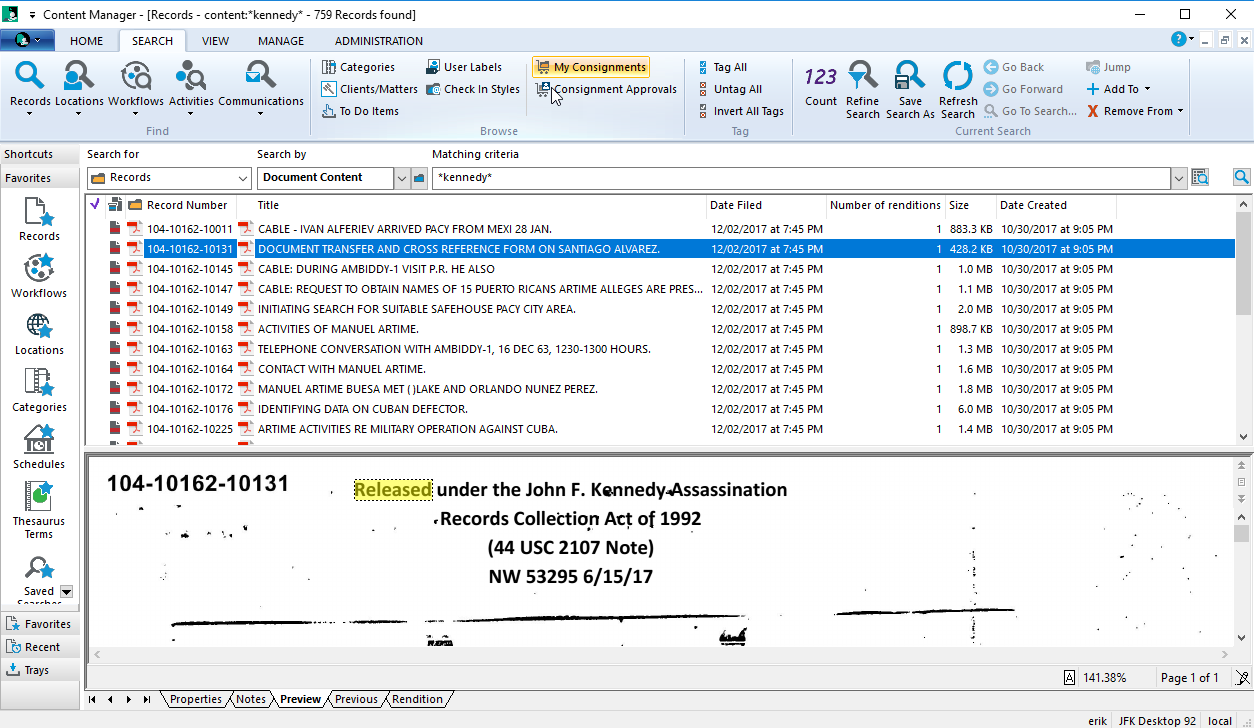
Task: Tag record 104-10162-10145
Action: [95, 269]
